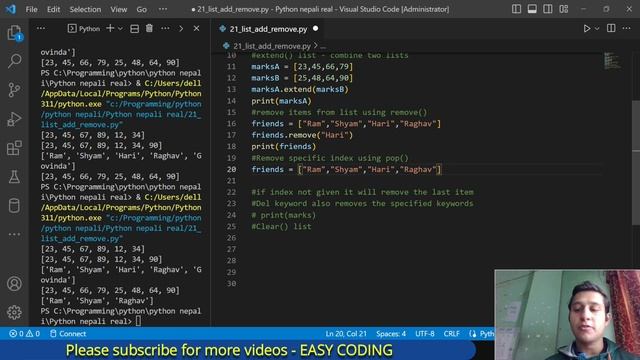Click the terminal panel chevron right arrow
Viewport: 640px width, 360px height.
point(181,29)
